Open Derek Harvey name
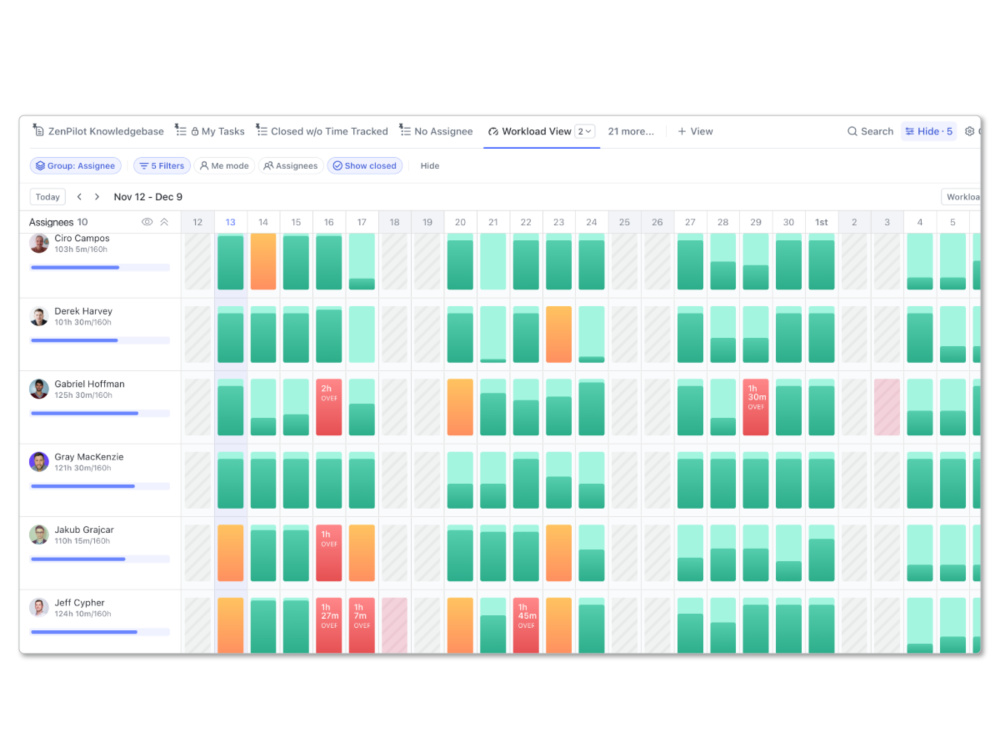The image size is (1000, 750). (83, 311)
